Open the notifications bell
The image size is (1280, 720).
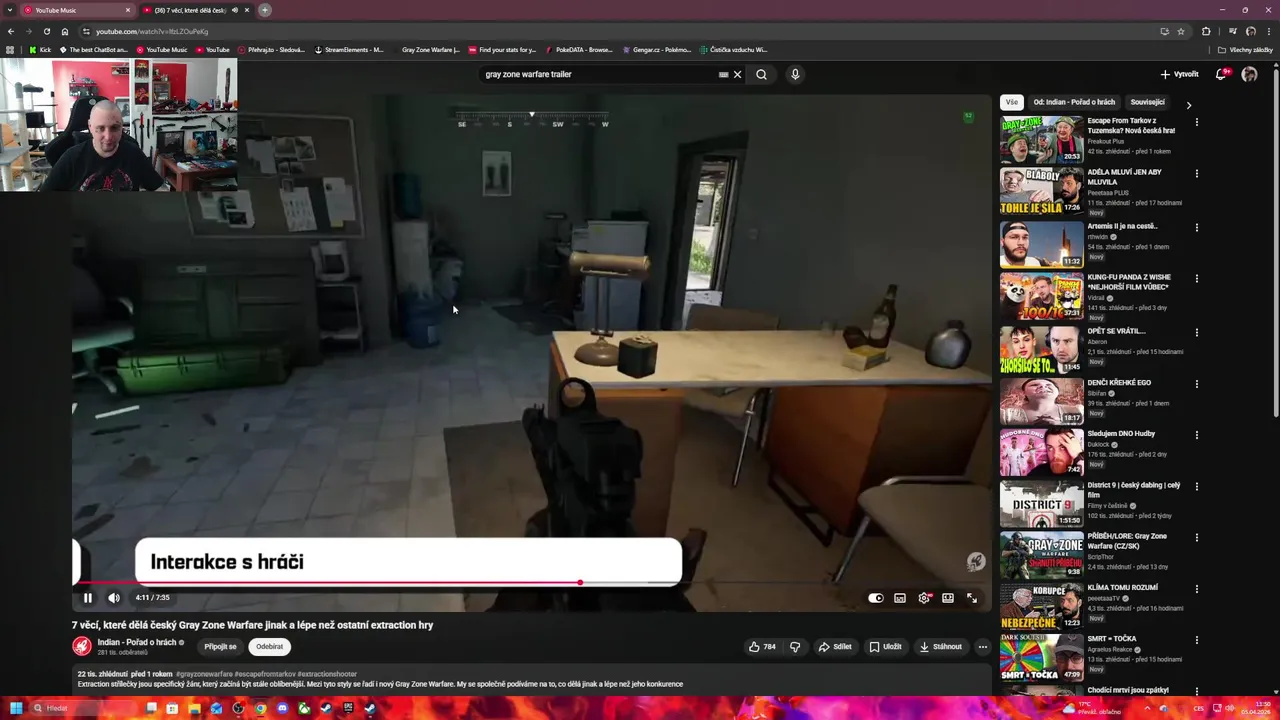click(x=1221, y=74)
